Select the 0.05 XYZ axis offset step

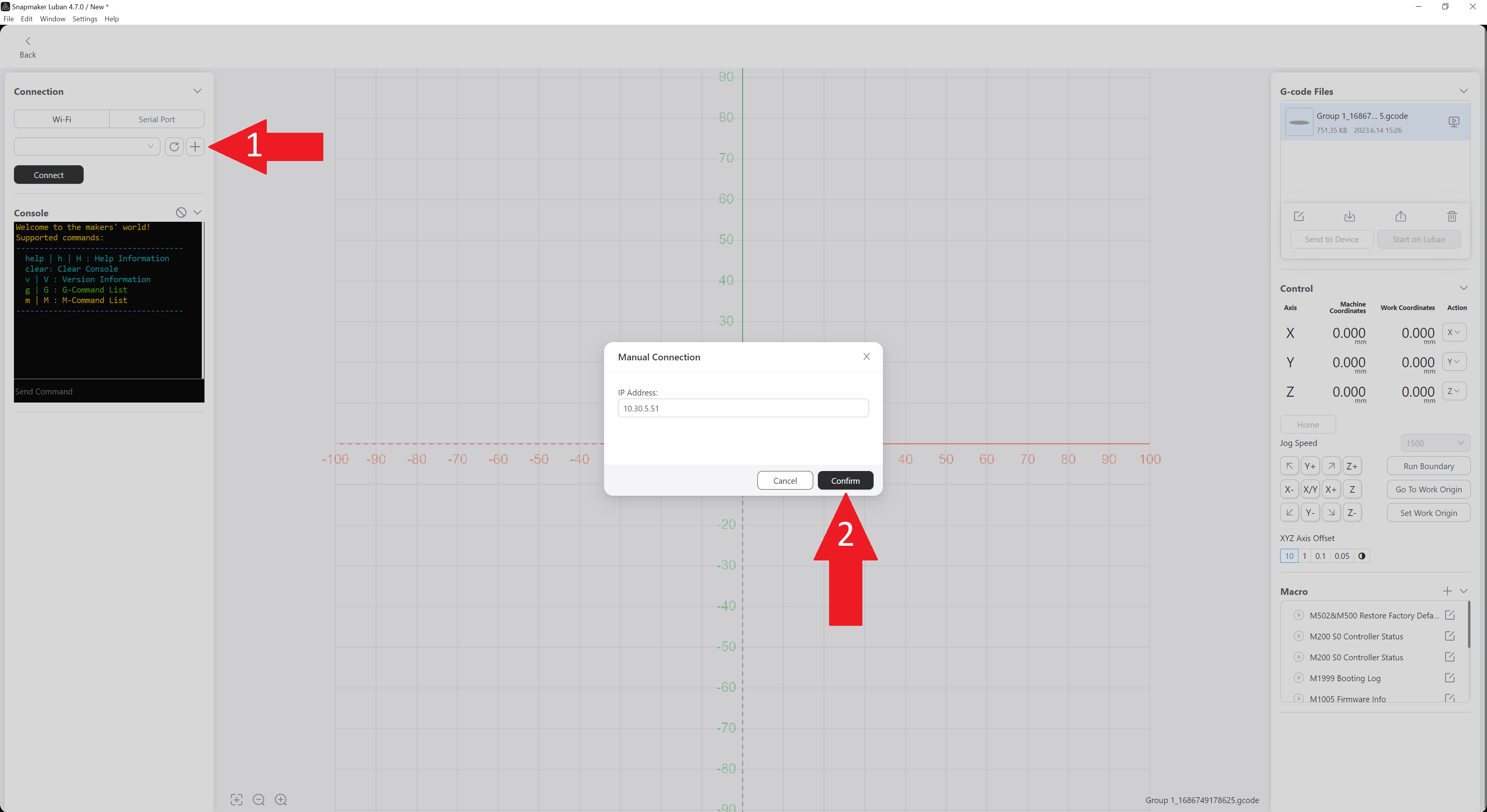coord(1341,556)
